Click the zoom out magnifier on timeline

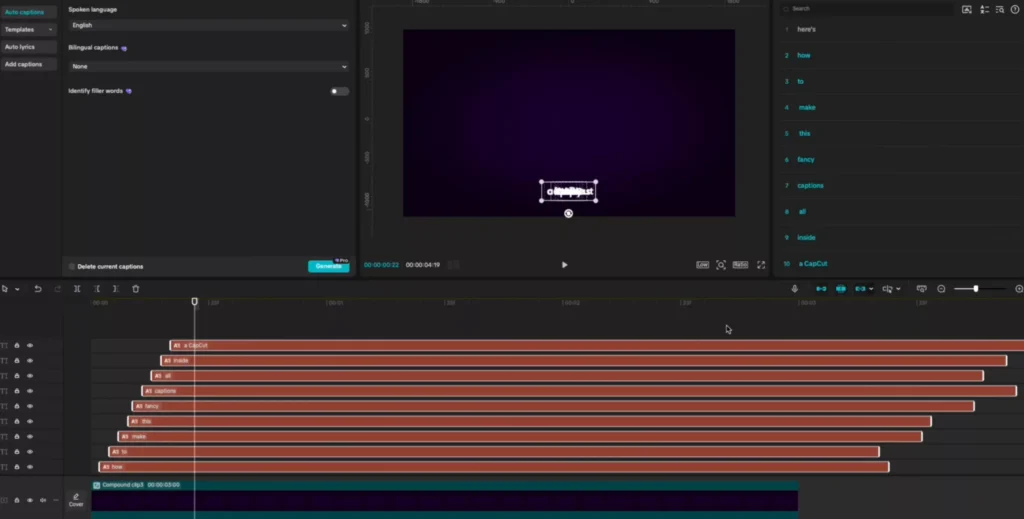(941, 289)
